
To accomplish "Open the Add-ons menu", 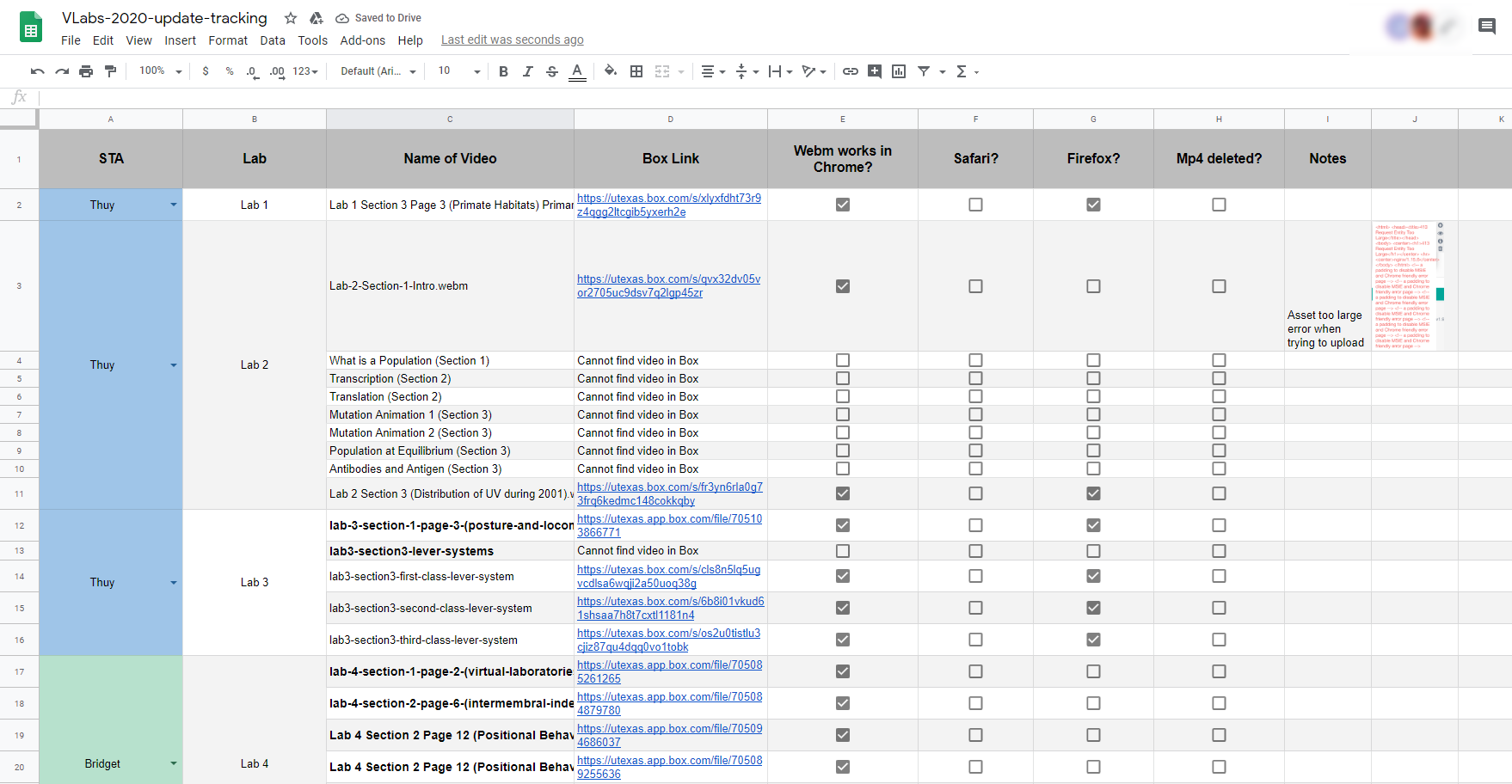I will pyautogui.click(x=363, y=40).
